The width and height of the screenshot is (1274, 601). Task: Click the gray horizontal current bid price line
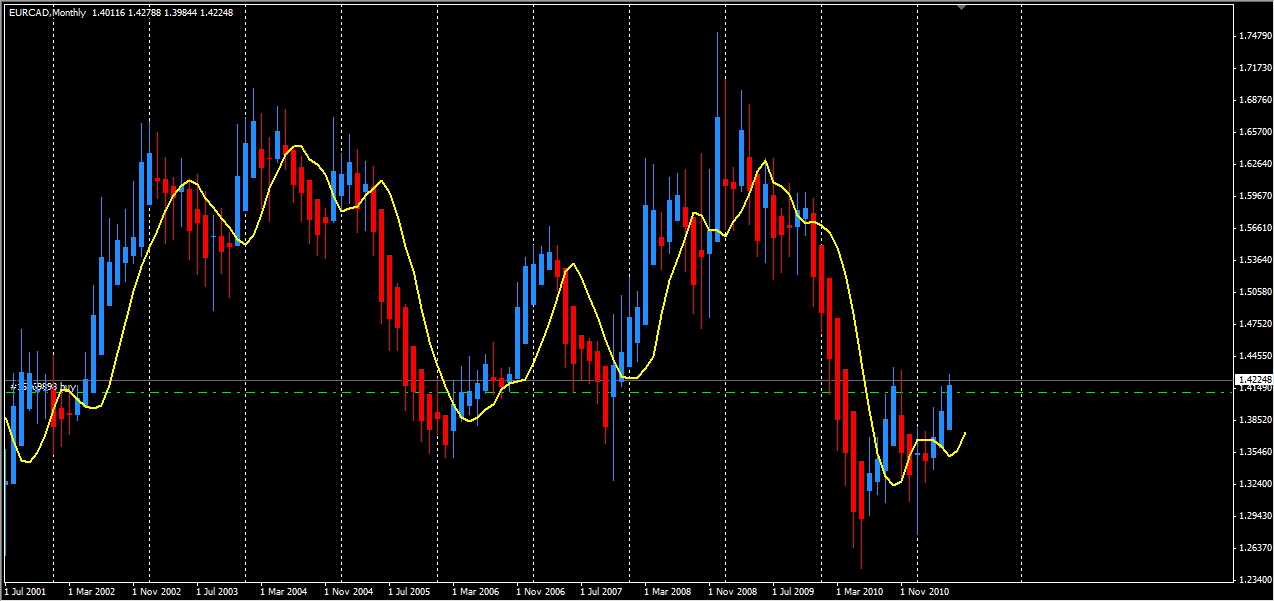pos(620,380)
